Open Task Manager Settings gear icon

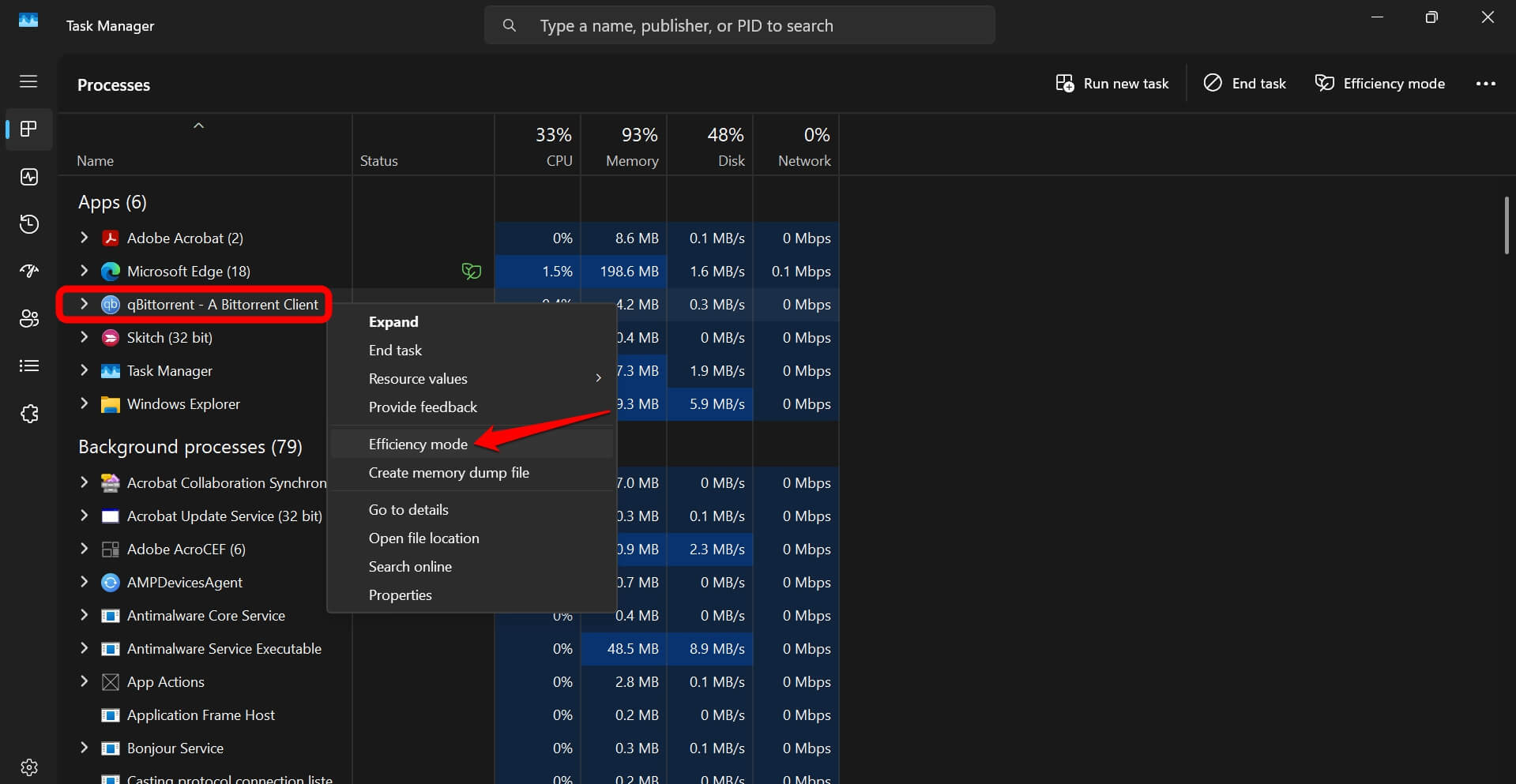coord(29,767)
